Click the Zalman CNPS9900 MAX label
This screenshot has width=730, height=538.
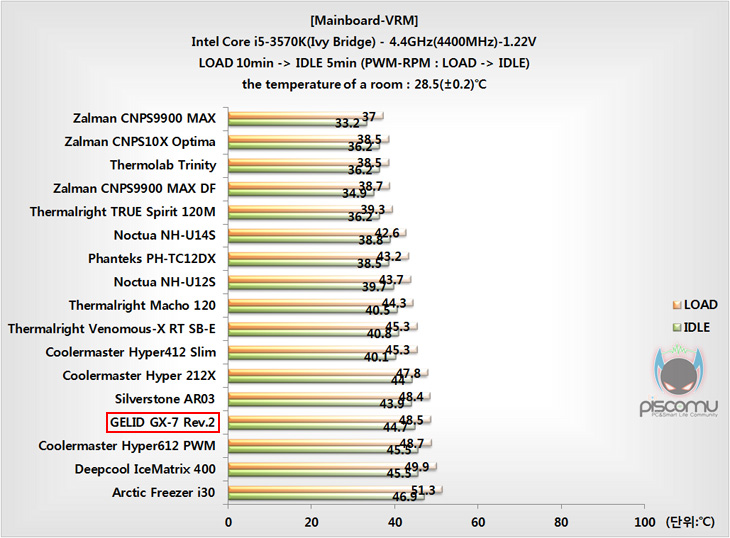click(x=144, y=118)
